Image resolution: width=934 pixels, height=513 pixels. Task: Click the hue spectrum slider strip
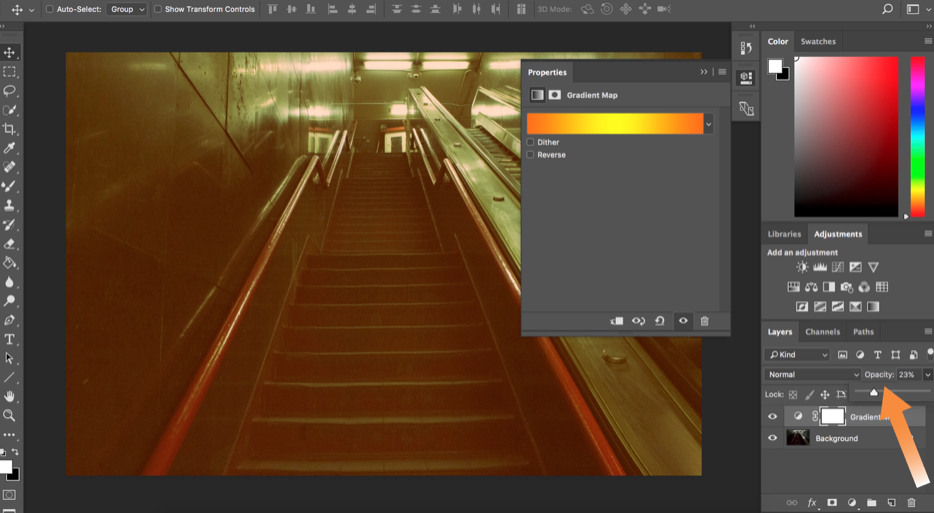[917, 136]
